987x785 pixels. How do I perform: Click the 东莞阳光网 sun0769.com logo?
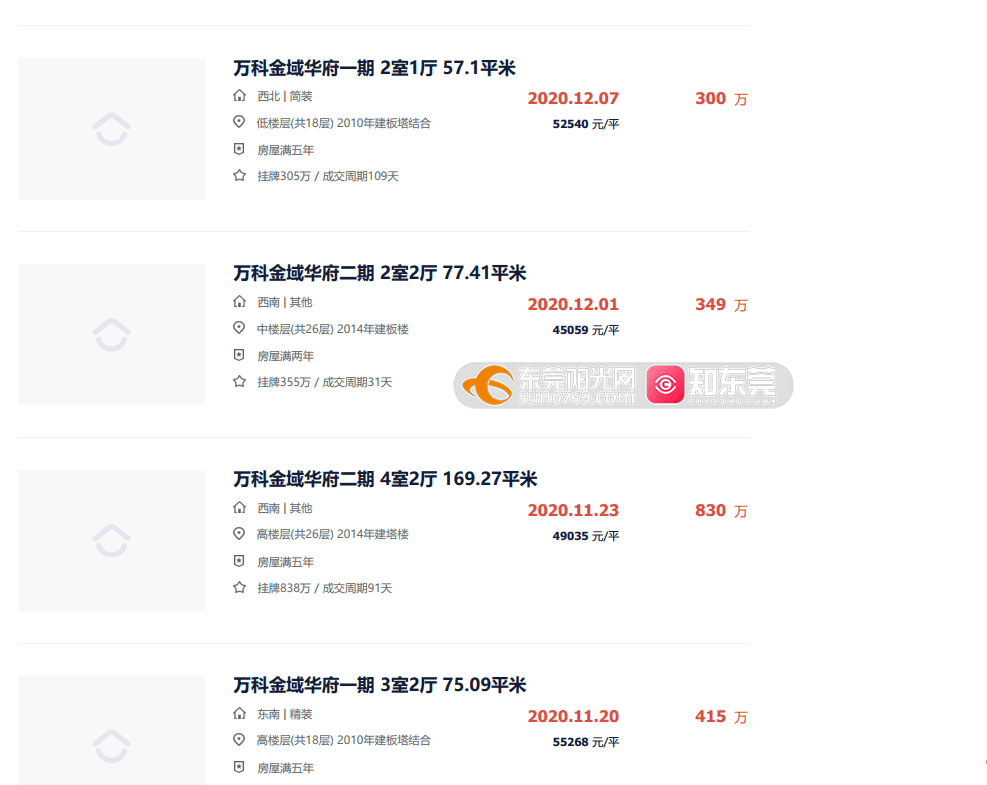(548, 385)
